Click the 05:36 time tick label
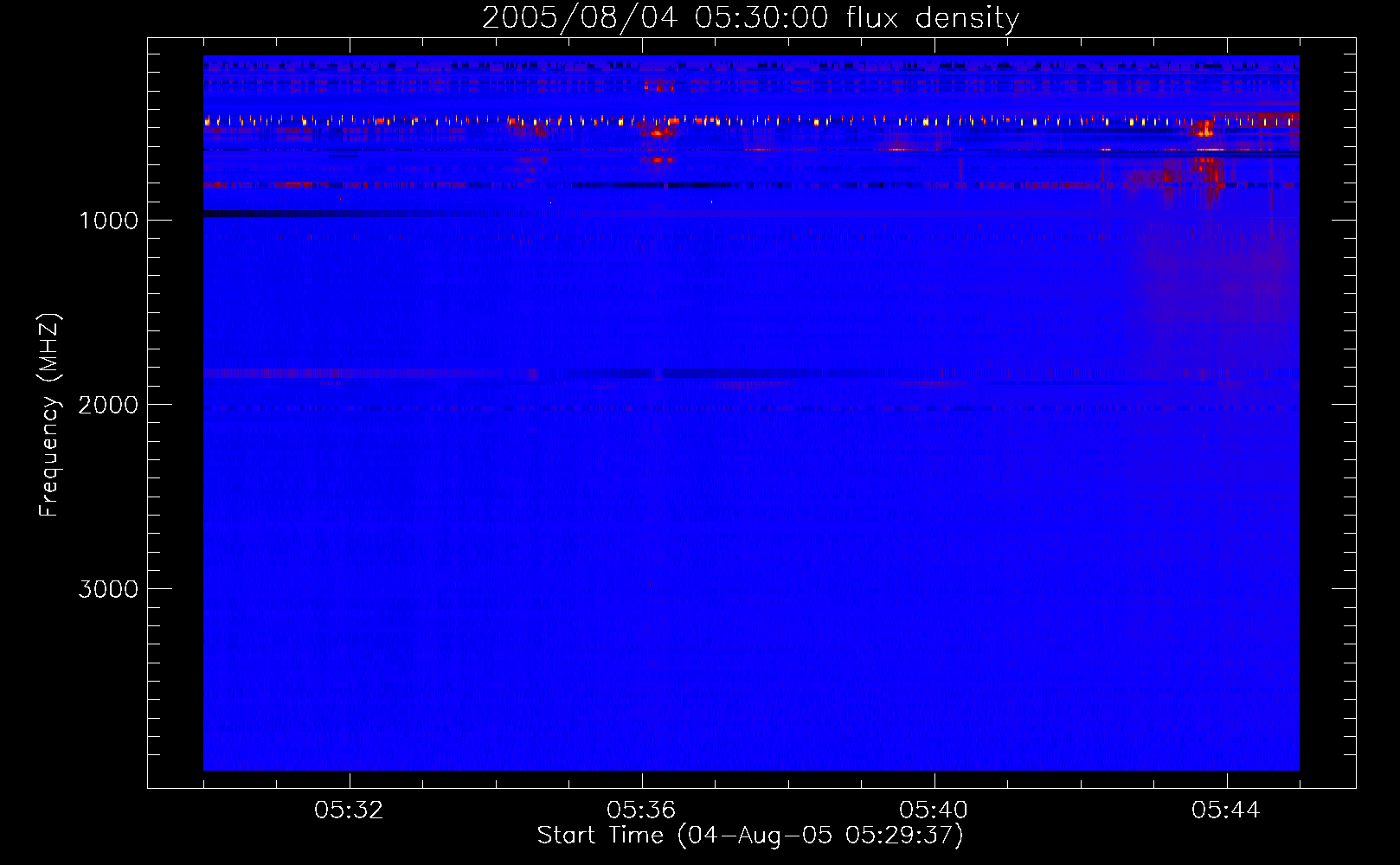The image size is (1400, 865). (641, 811)
